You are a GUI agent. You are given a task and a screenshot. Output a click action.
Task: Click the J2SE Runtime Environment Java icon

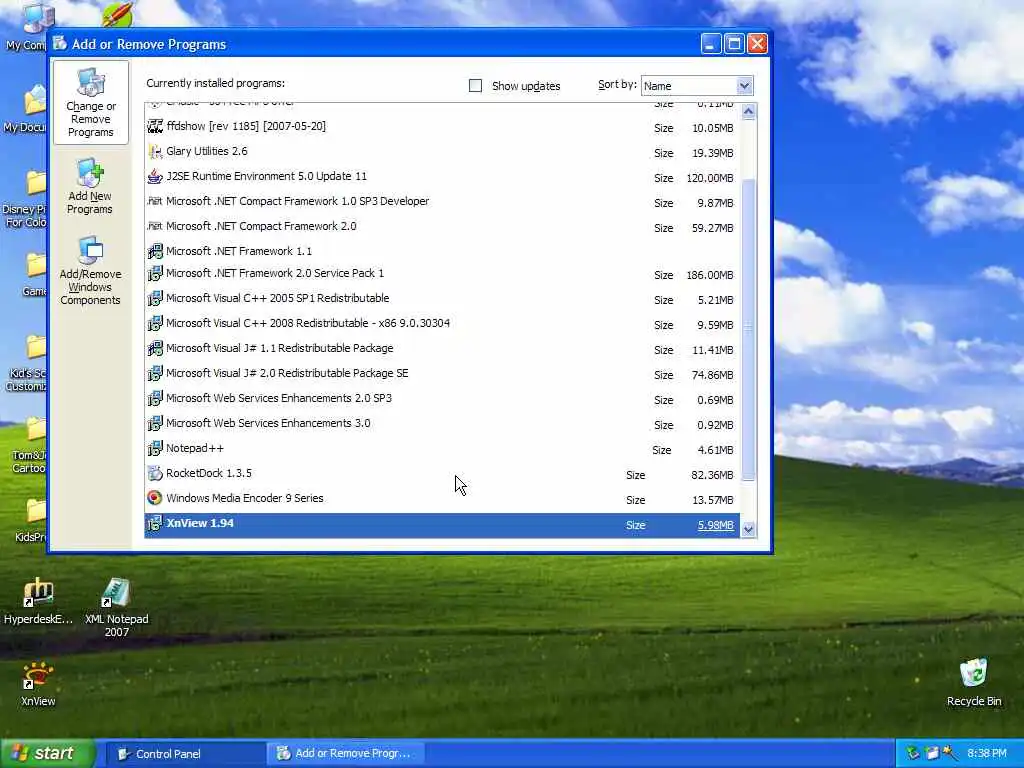pos(155,176)
